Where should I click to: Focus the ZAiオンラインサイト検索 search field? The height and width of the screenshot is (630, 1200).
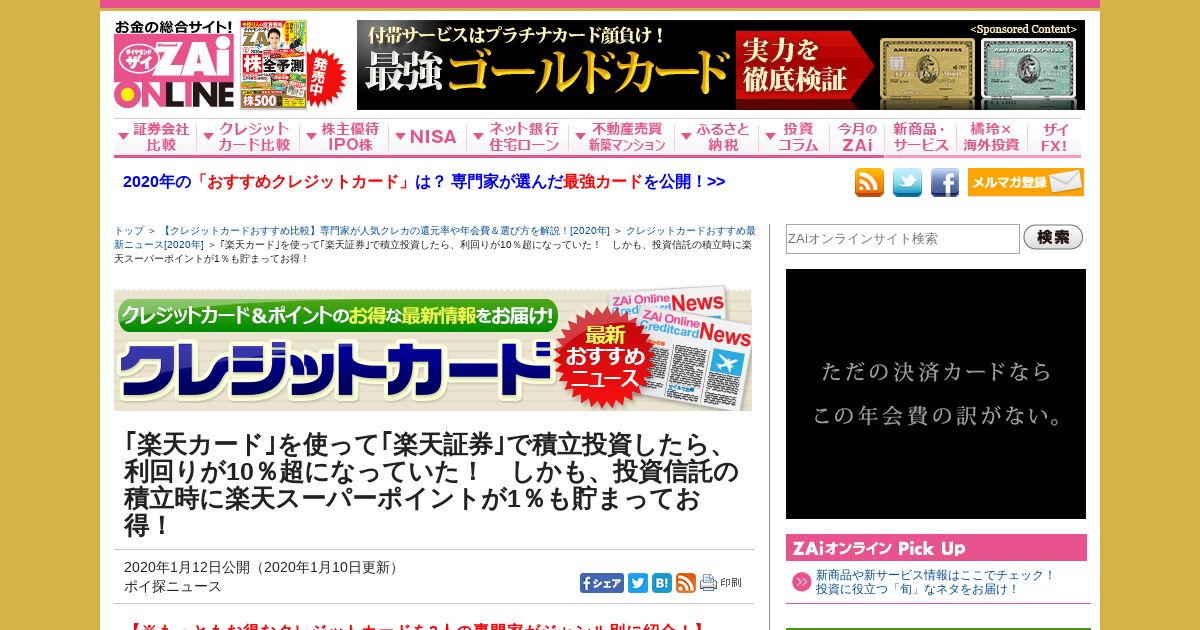coord(903,239)
